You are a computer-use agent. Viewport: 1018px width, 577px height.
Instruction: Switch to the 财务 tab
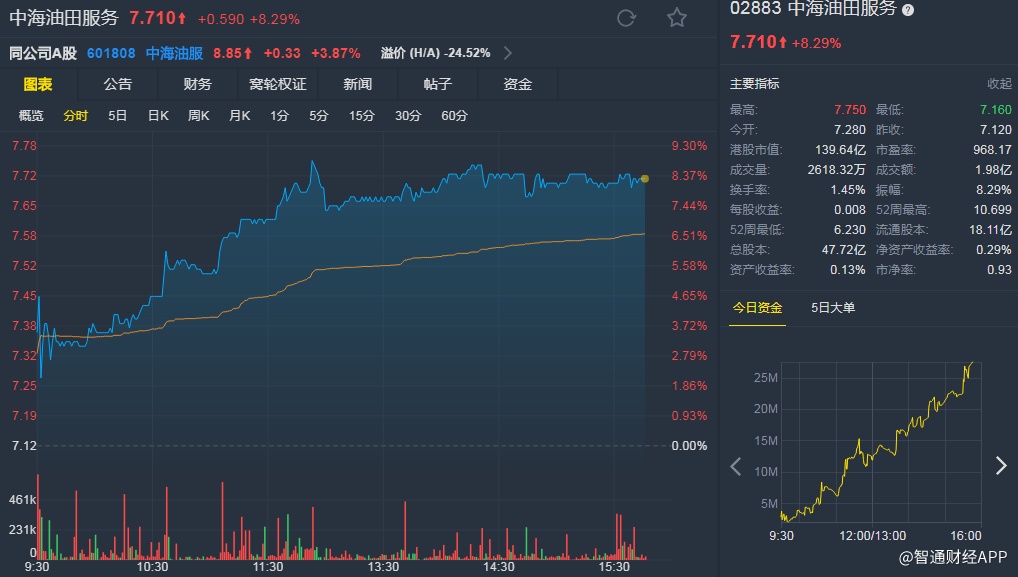coord(197,84)
